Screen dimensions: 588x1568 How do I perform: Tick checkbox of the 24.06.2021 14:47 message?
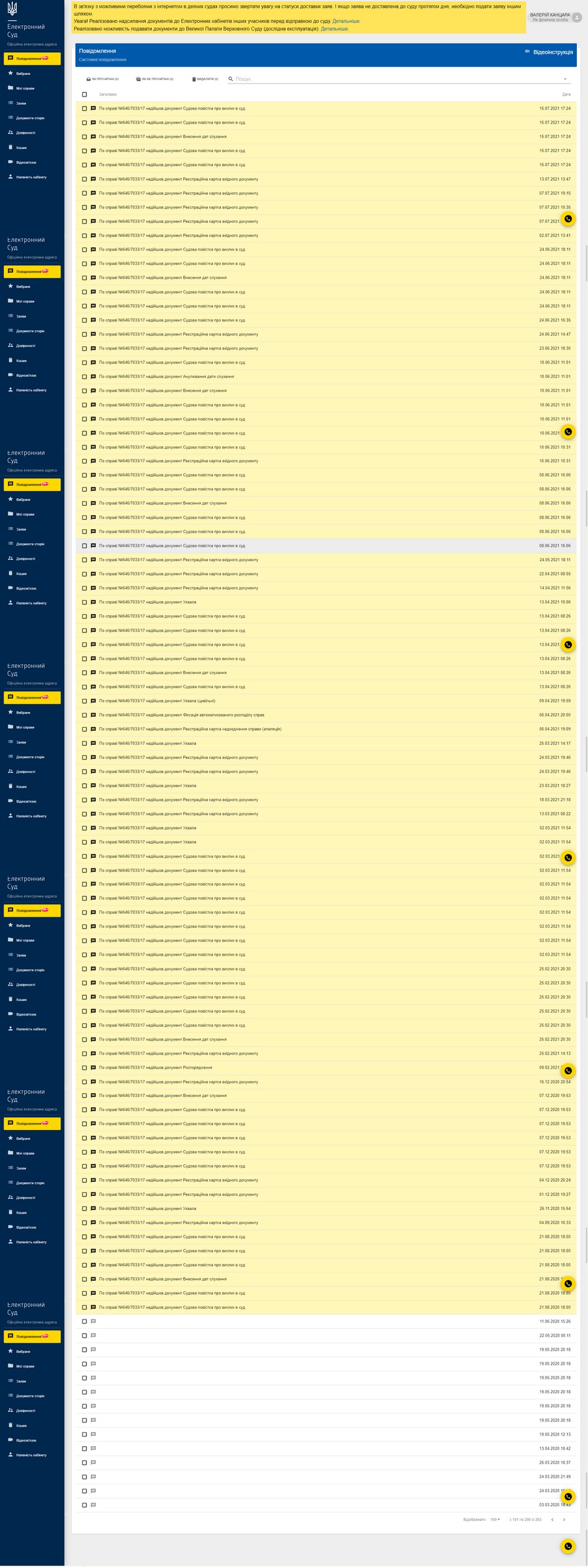tap(85, 334)
